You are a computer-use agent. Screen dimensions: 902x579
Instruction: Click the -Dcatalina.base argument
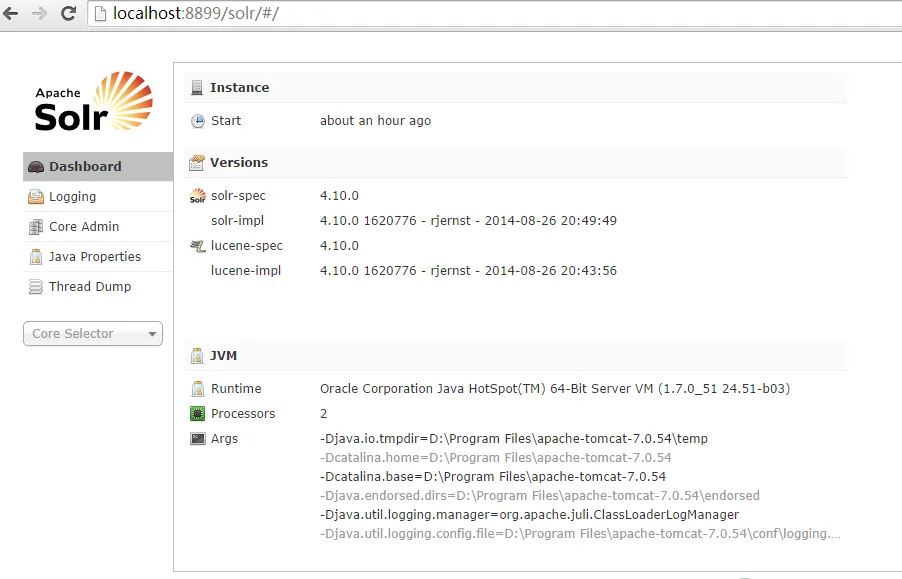pos(493,477)
